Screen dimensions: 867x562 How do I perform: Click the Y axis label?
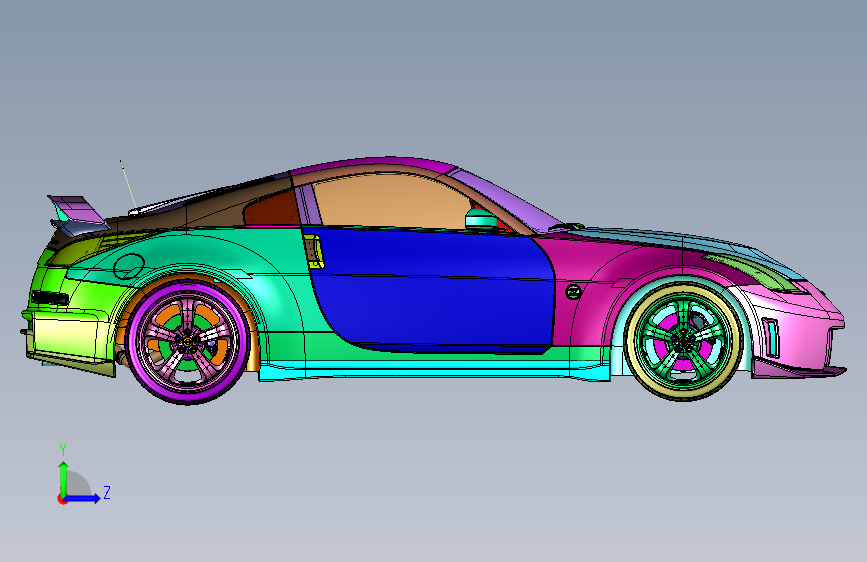tap(63, 450)
